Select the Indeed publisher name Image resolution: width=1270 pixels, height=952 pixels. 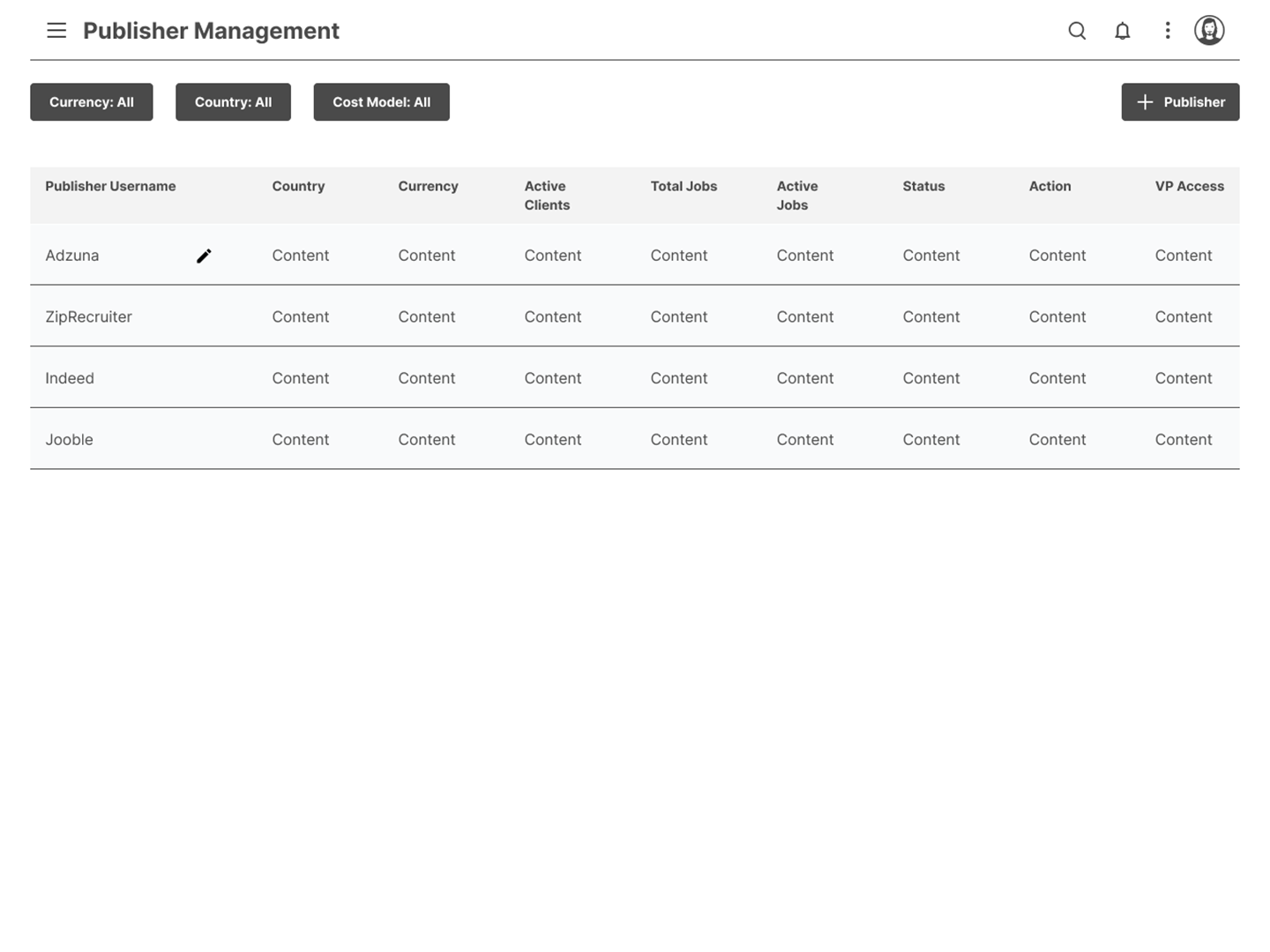click(x=70, y=378)
